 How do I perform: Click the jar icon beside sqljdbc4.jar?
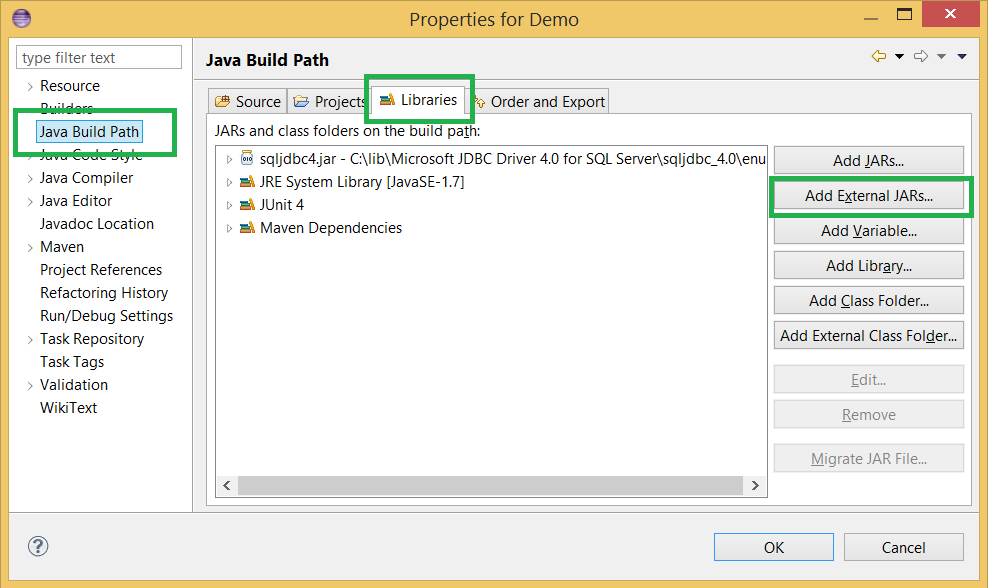[247, 157]
